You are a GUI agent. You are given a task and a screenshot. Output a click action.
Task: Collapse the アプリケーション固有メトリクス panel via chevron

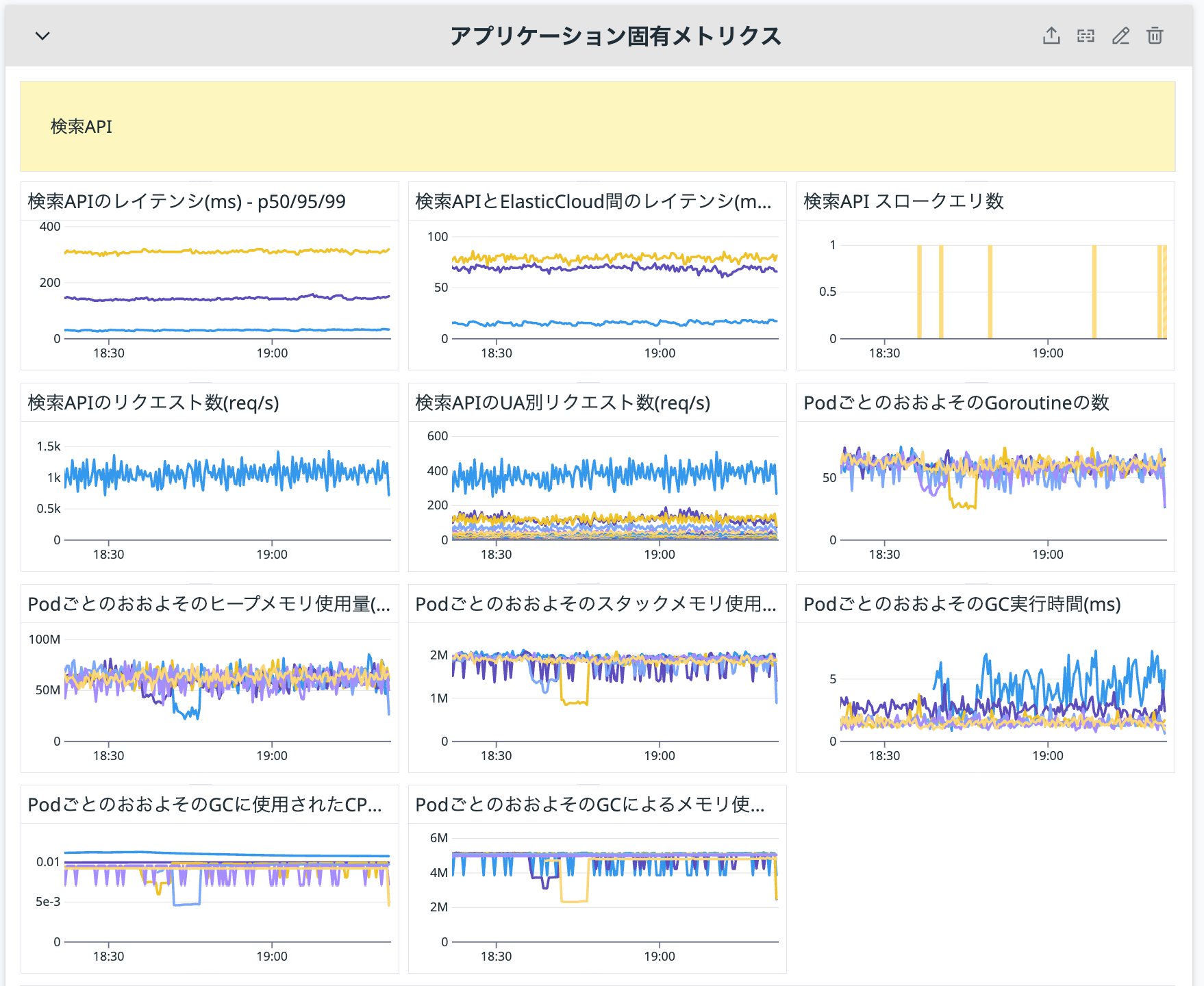click(41, 36)
